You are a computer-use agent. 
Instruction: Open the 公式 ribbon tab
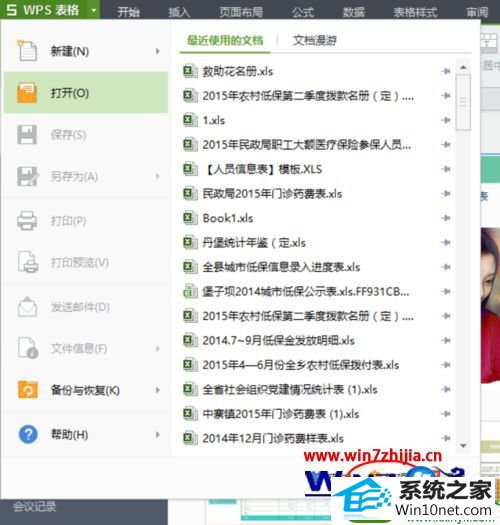pos(303,12)
